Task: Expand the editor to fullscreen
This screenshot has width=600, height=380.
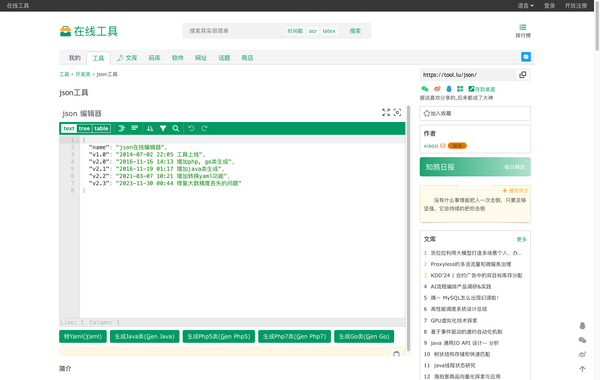Action: (386, 112)
